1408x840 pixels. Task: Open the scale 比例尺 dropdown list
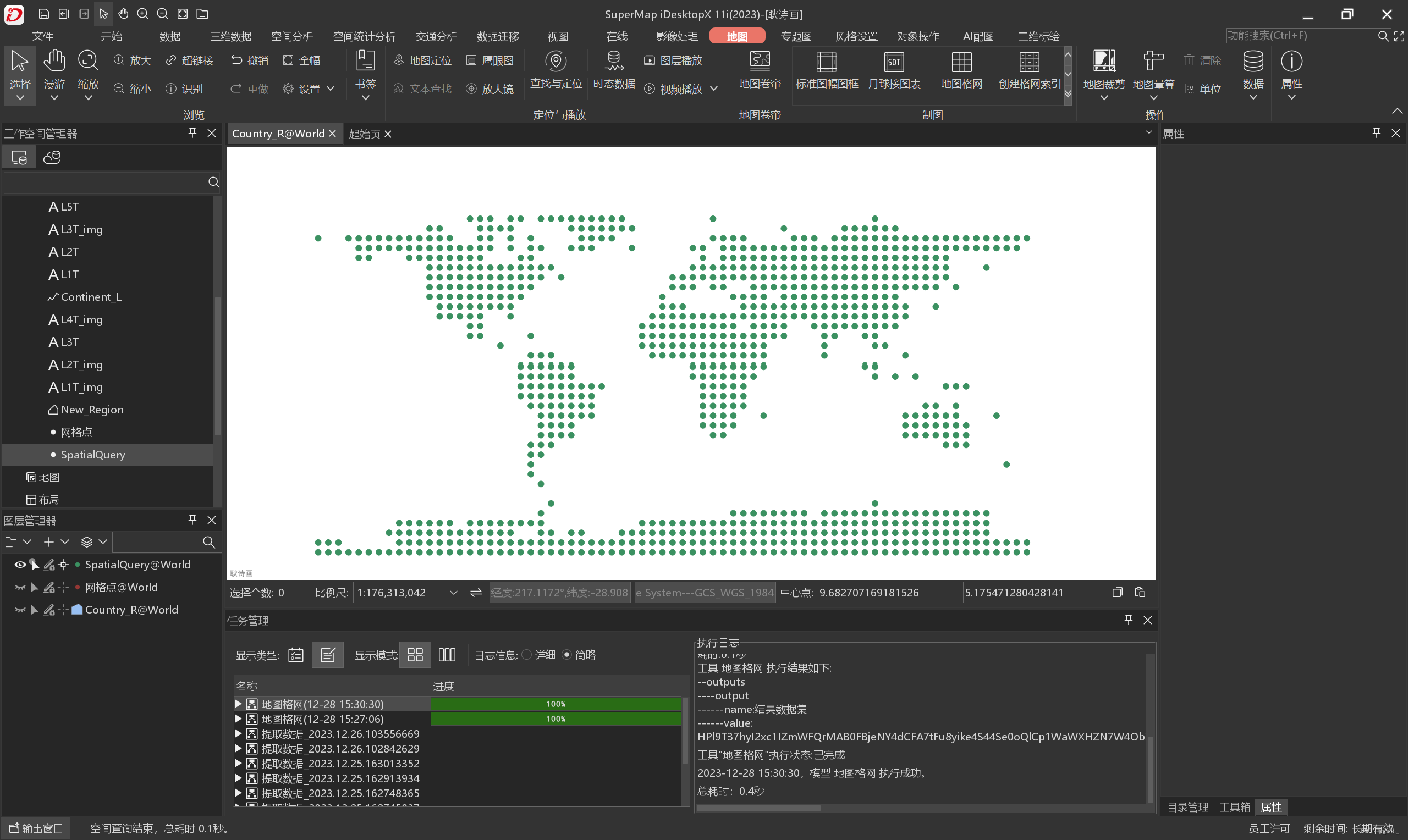click(452, 592)
